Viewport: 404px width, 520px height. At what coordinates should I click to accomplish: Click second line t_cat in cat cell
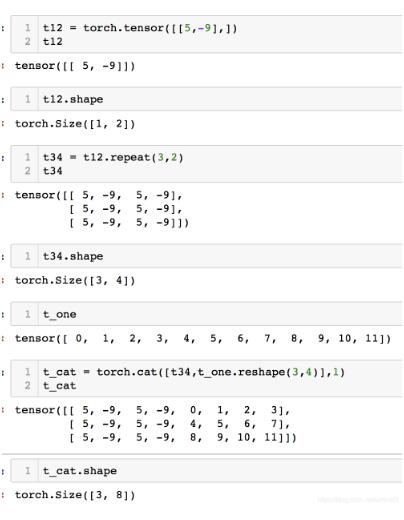pos(59,386)
